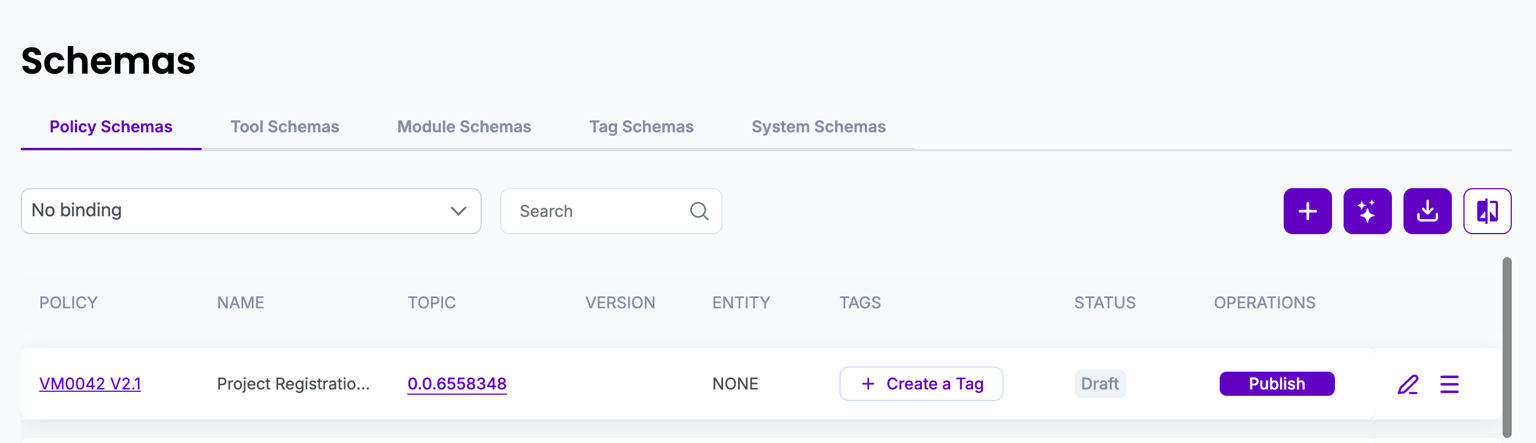Open the VM0042 V2.1 policy link
Screen dimensions: 1536x443
90,384
